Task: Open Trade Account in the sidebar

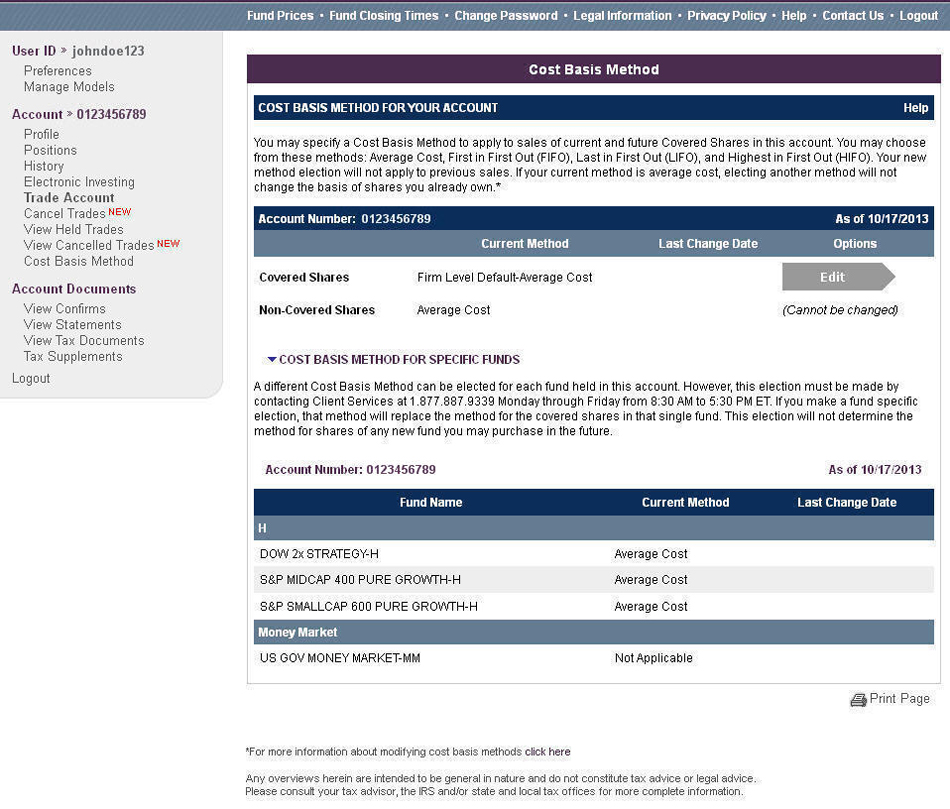Action: (69, 198)
